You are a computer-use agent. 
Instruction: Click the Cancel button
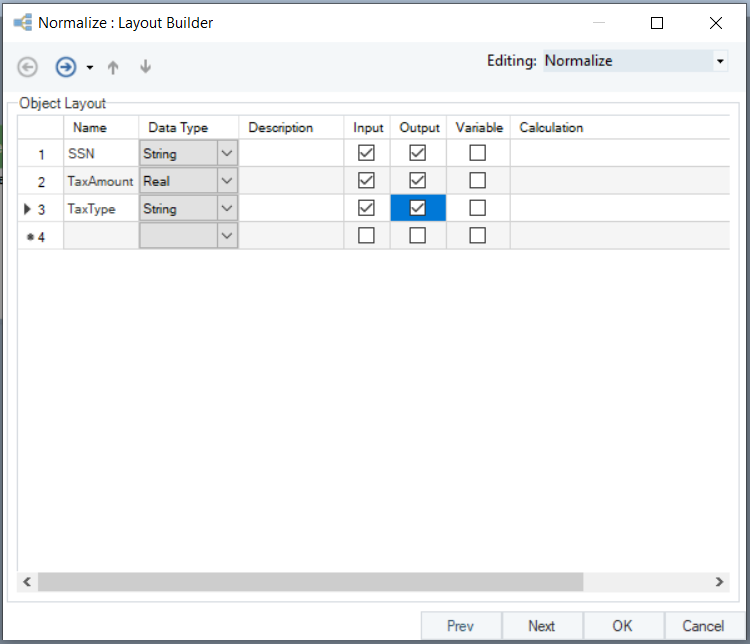703,626
